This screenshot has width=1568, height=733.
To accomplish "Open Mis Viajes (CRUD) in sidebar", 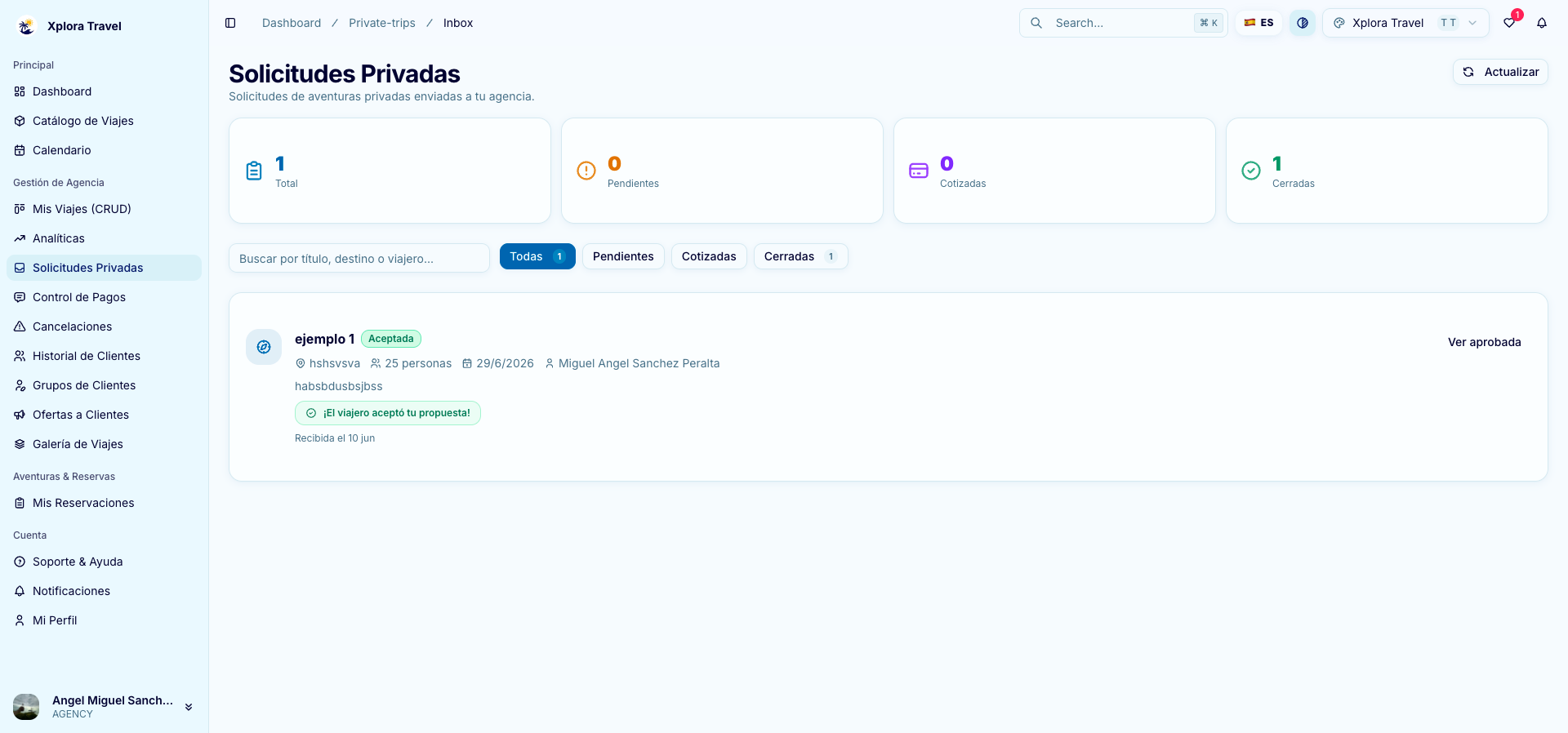I will 104,209.
